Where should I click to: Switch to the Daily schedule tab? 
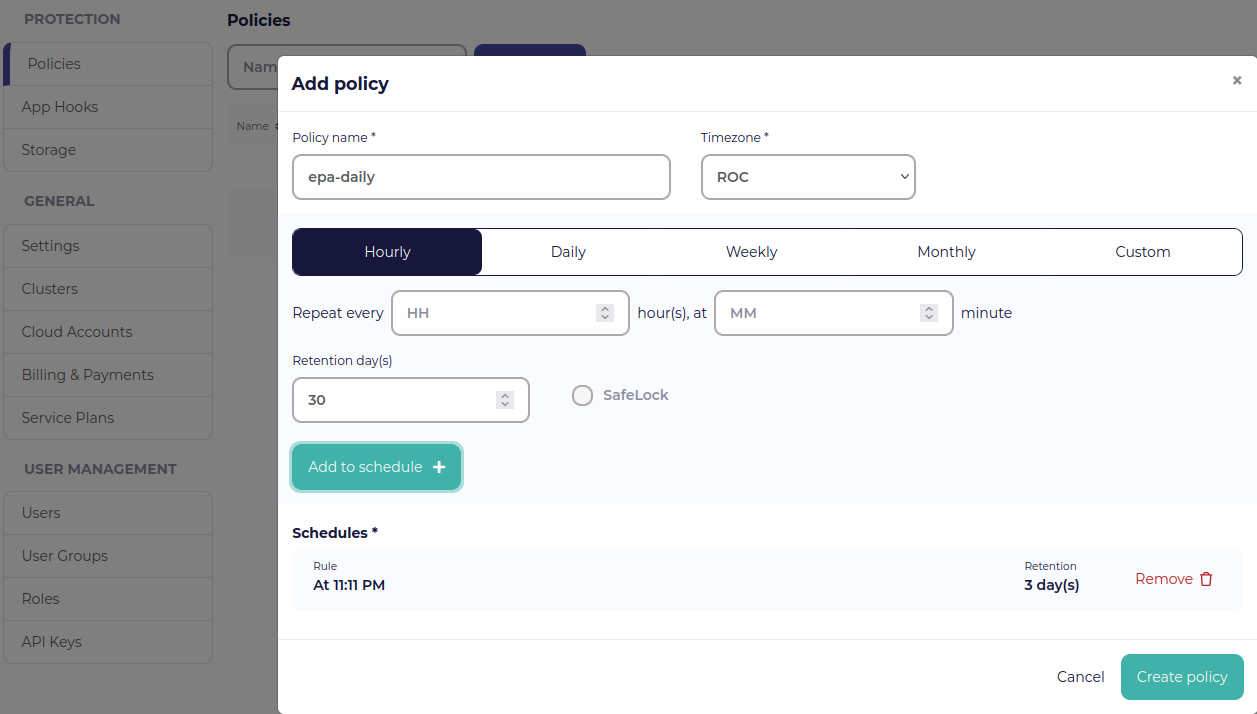[568, 252]
